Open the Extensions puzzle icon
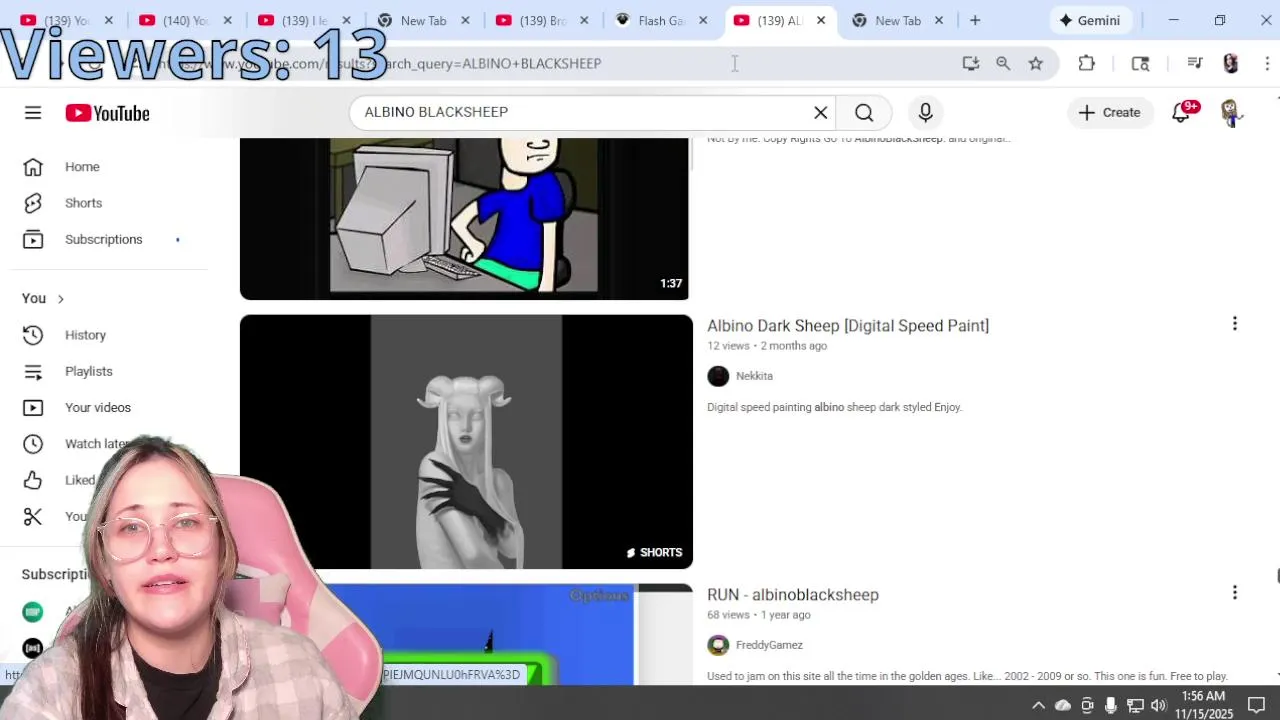 (x=1087, y=63)
